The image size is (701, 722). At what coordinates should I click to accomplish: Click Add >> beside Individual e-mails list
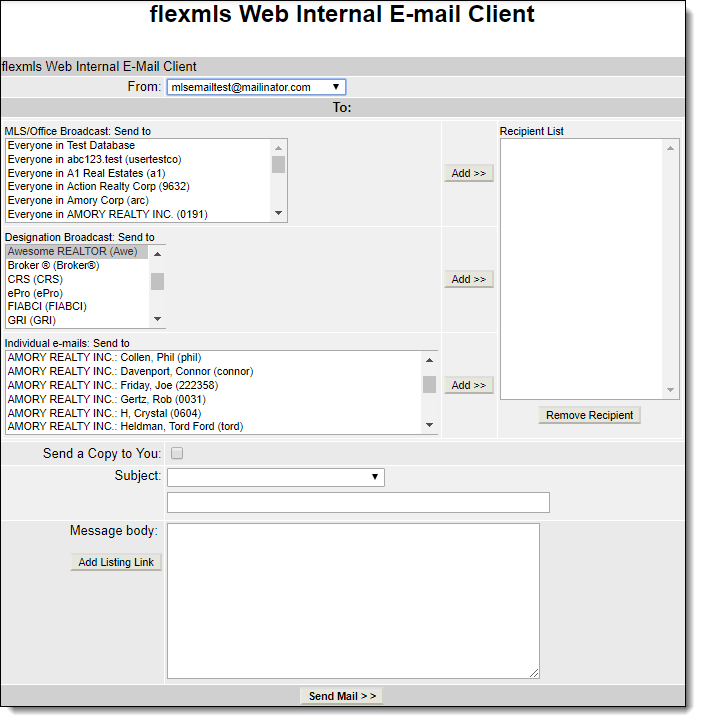coord(468,385)
